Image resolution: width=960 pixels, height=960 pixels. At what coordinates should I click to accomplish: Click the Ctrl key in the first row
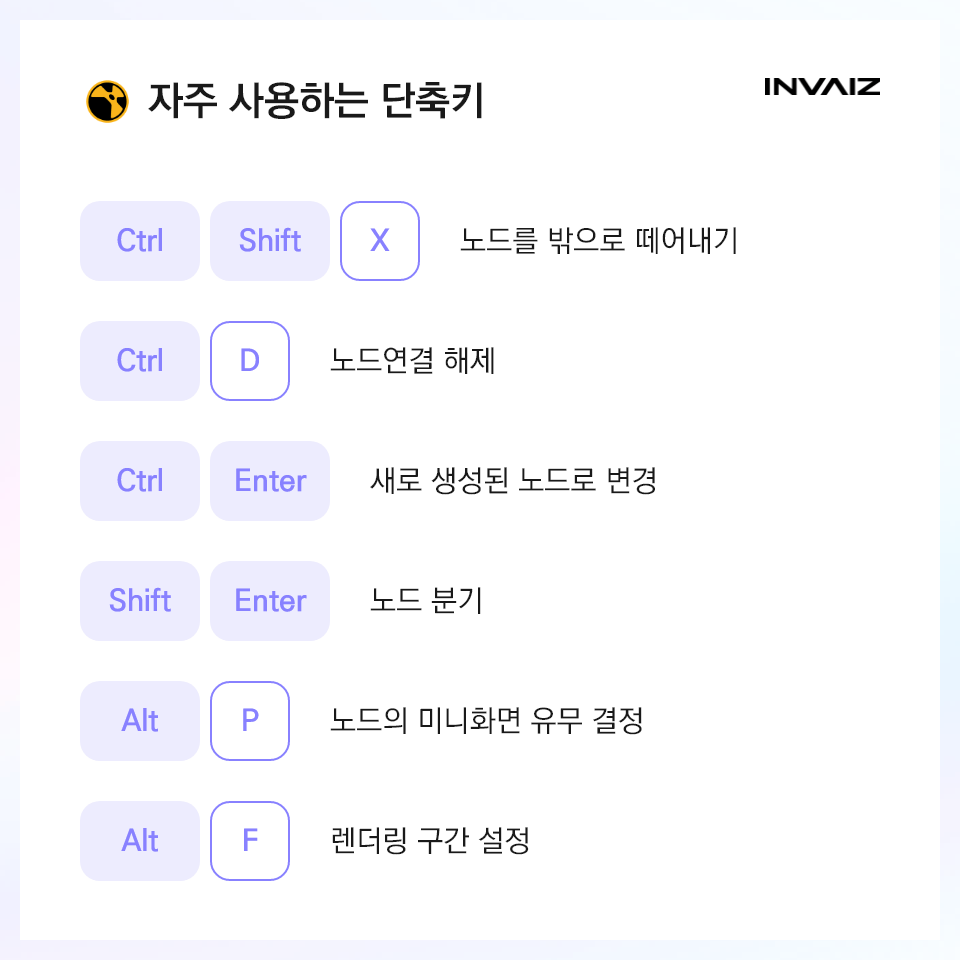coord(140,241)
